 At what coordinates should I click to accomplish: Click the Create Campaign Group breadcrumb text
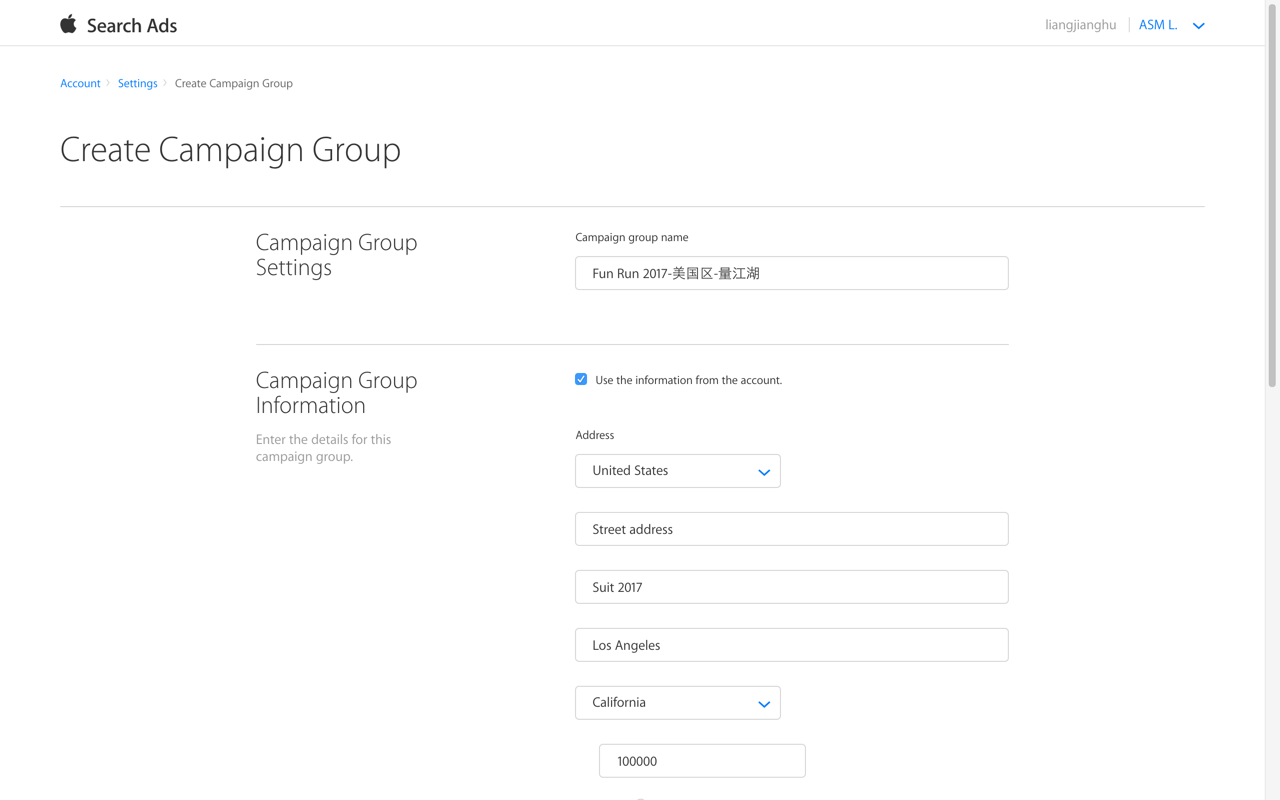(233, 83)
